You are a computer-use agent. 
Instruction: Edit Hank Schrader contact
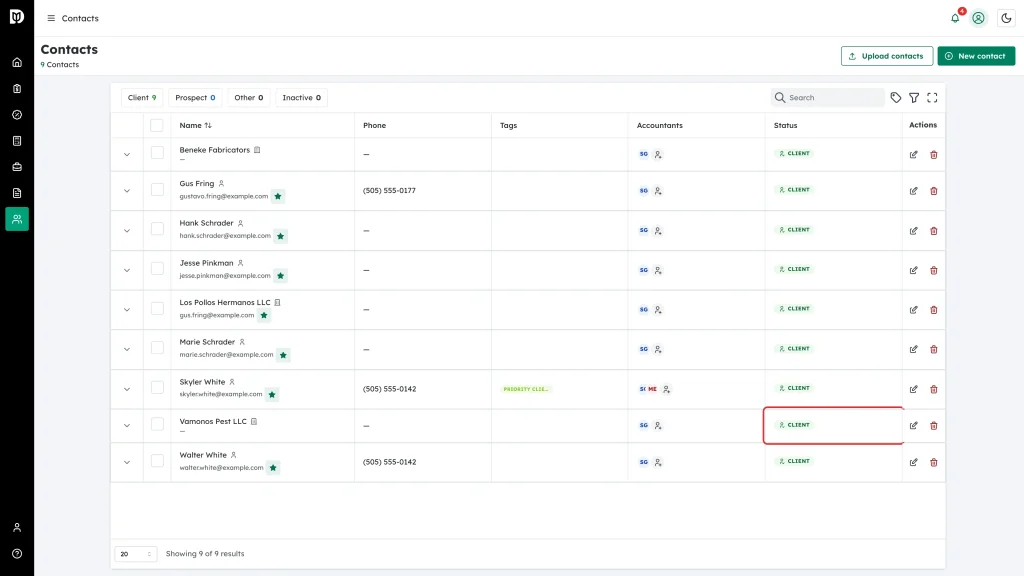click(914, 231)
